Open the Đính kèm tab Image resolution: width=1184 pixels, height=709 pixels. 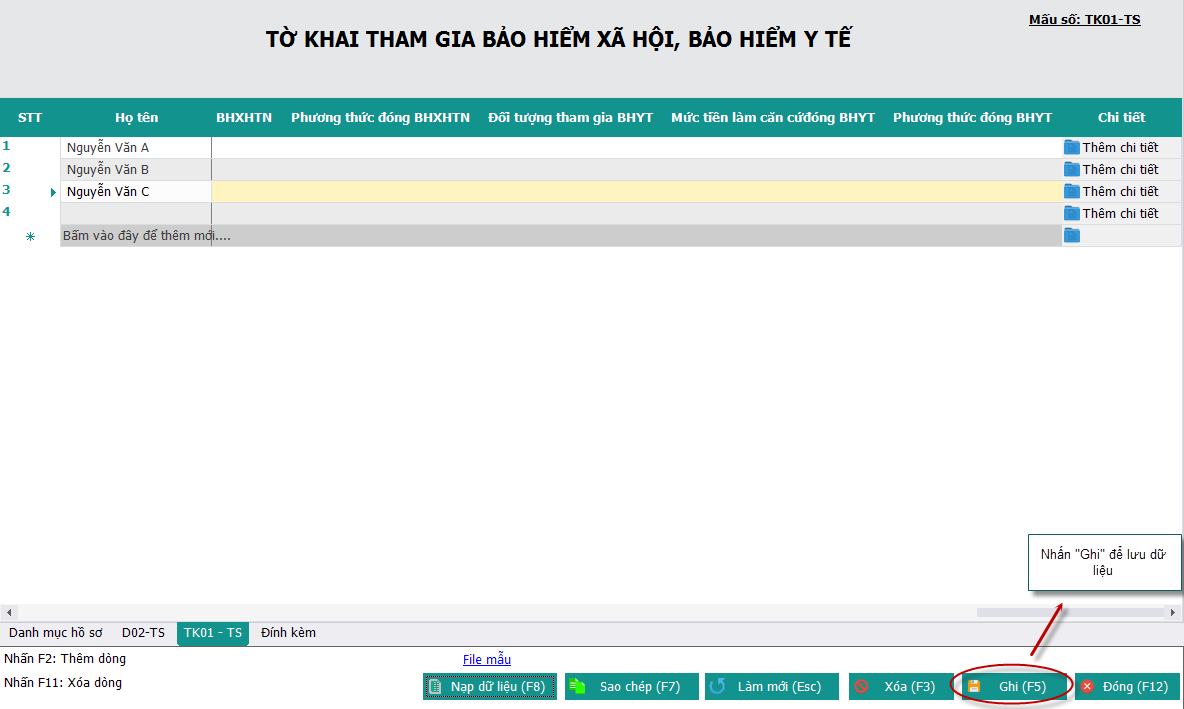[x=288, y=633]
